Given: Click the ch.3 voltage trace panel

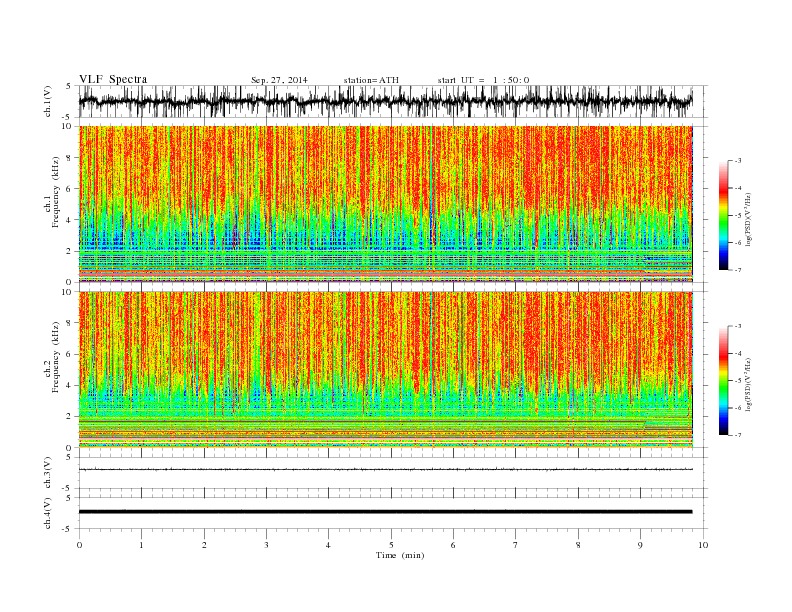Looking at the screenshot, I should tap(392, 473).
